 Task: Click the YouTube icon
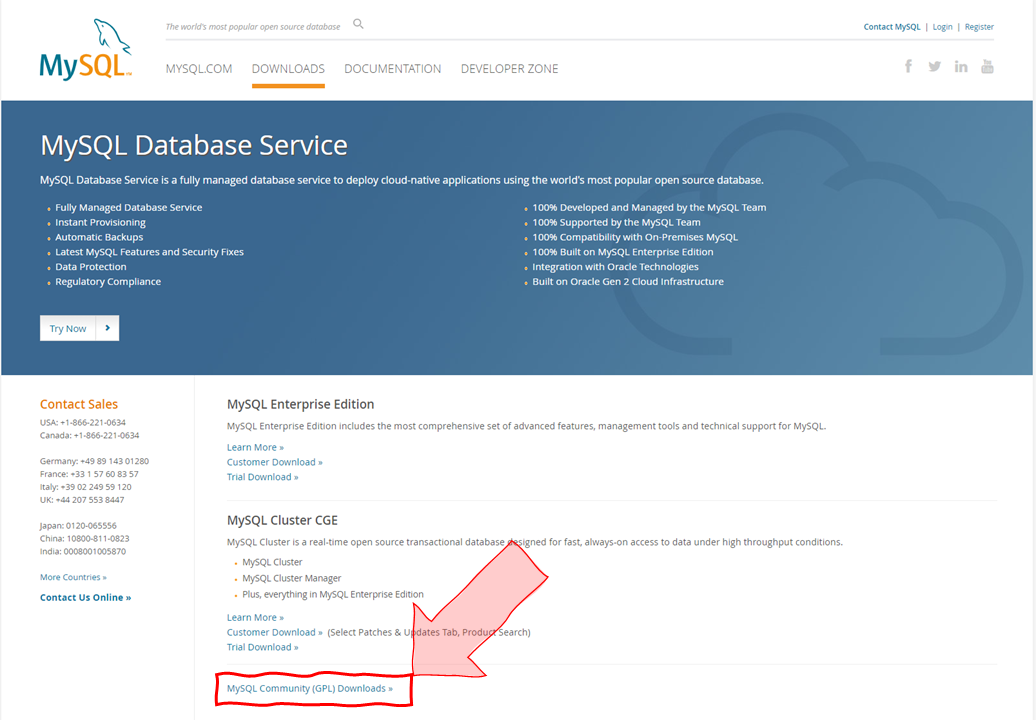coord(987,66)
